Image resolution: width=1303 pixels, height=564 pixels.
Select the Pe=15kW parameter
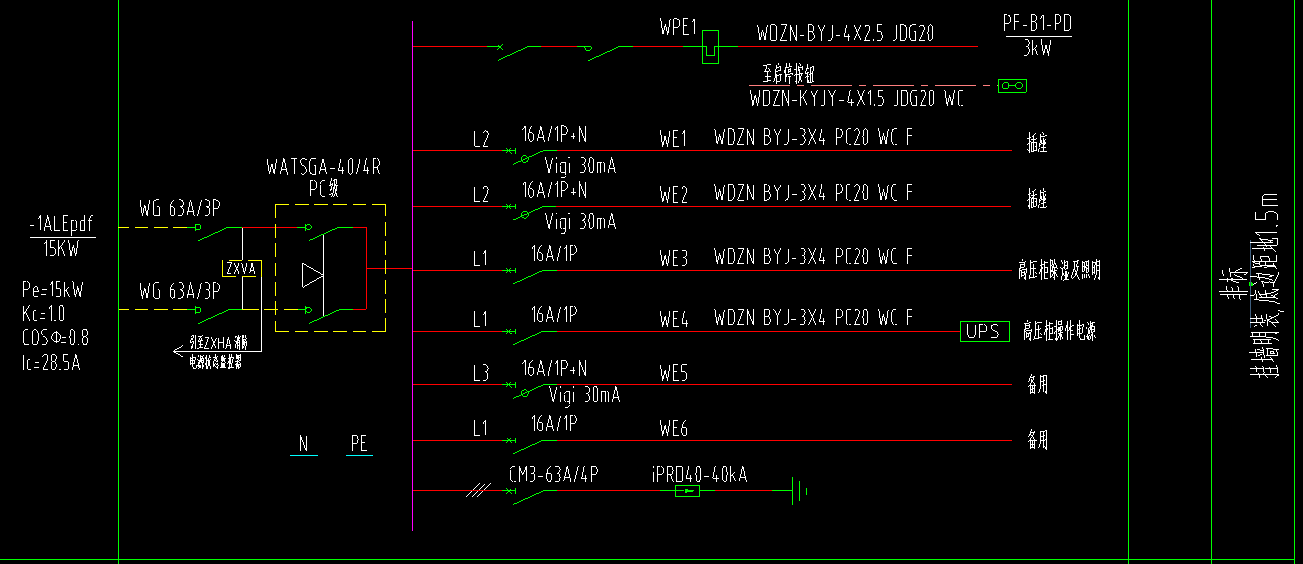tap(52, 291)
